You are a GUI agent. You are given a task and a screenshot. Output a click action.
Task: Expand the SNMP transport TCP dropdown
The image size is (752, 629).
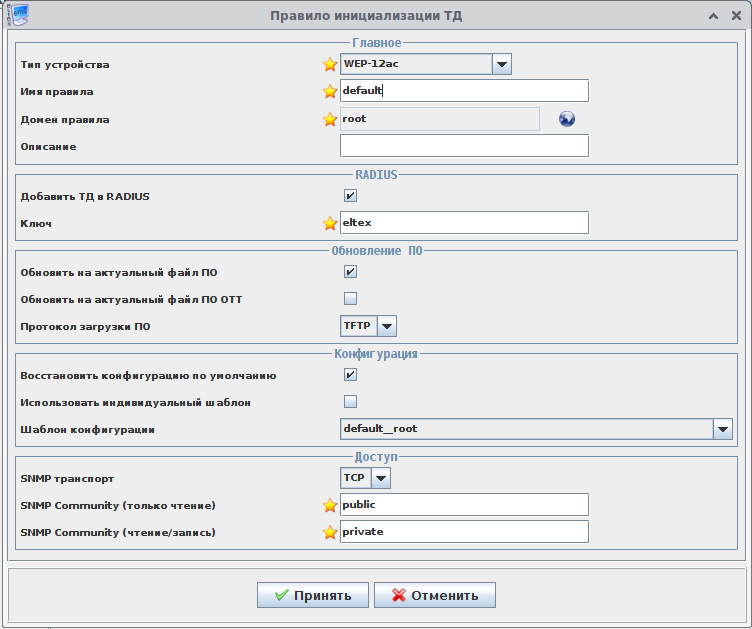380,479
